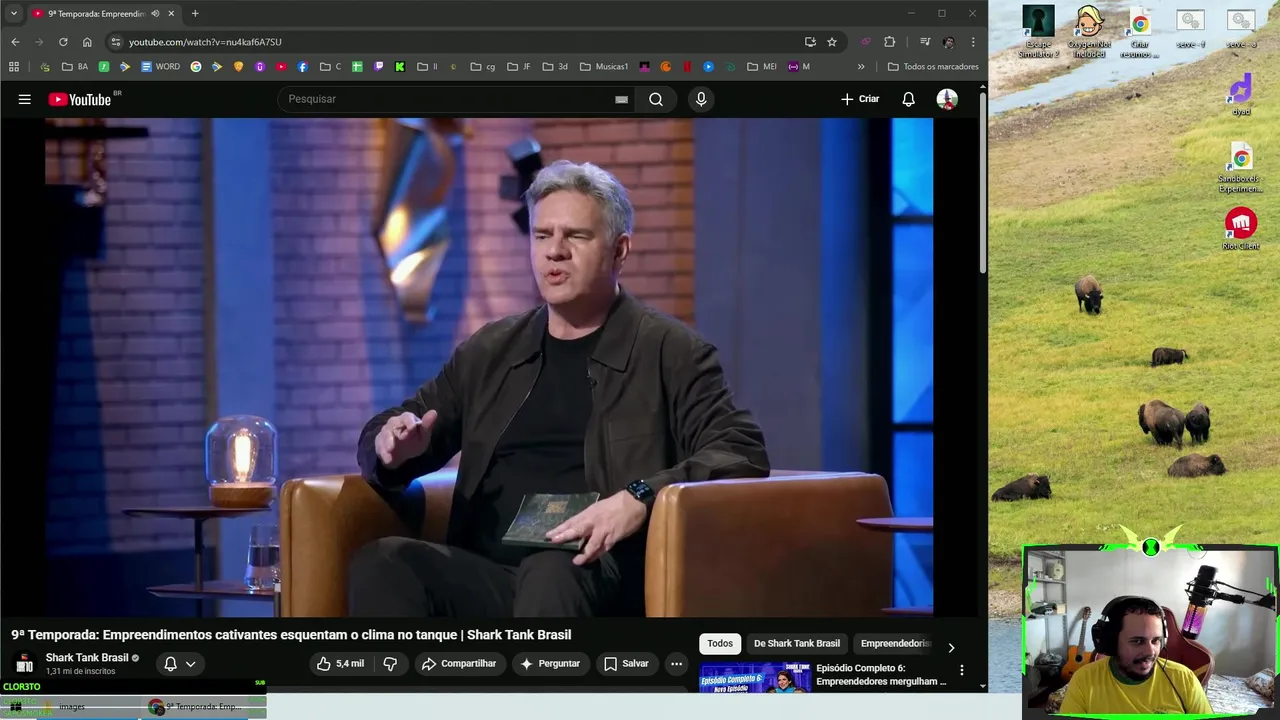
Task: Click the Criar button
Action: point(860,99)
